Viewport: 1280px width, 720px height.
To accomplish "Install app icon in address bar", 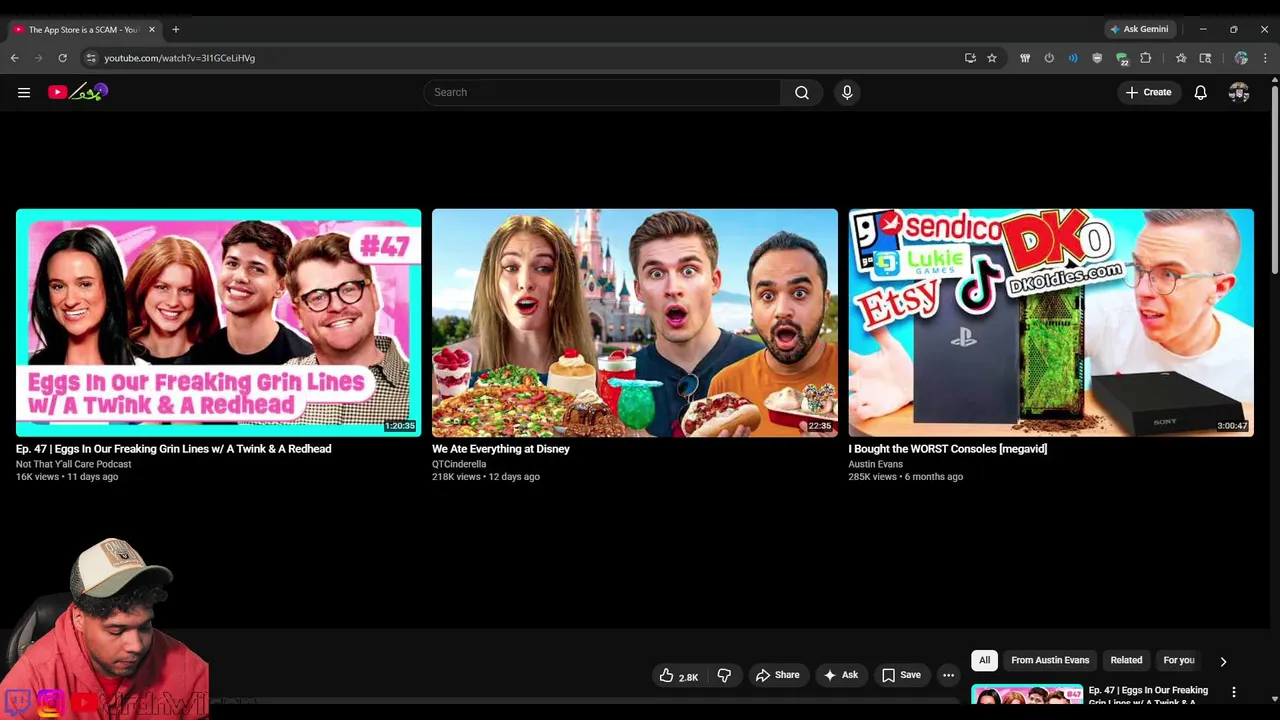I will (x=970, y=58).
